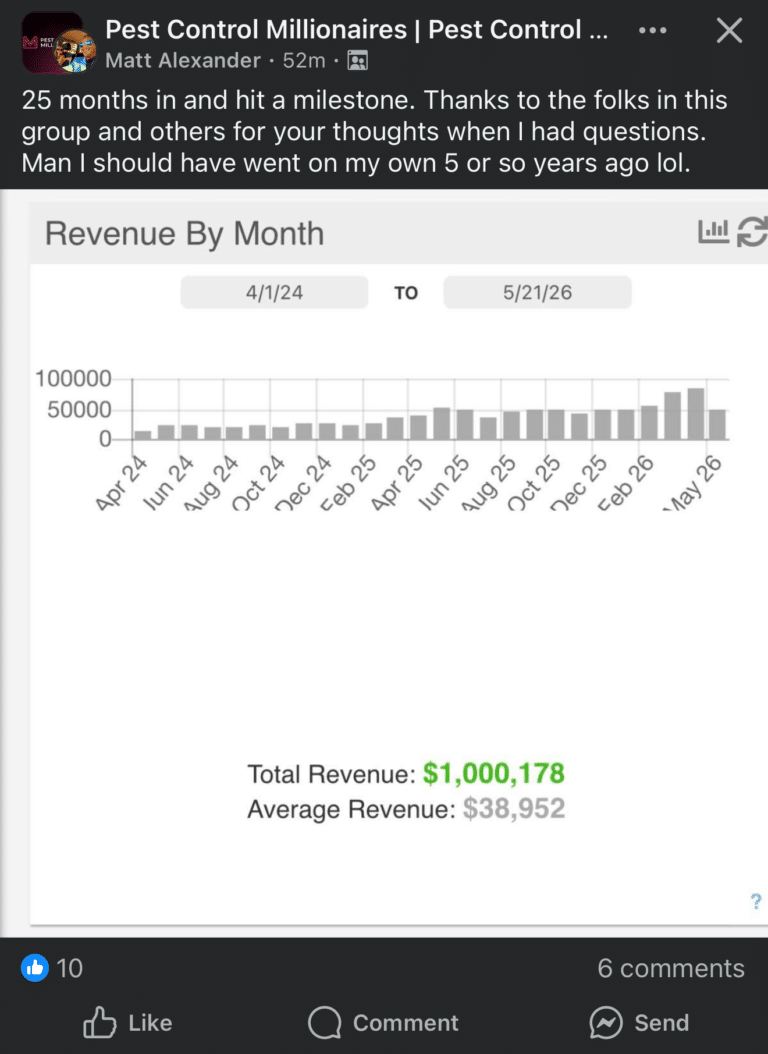
Task: Click the refresh chart icon
Action: click(x=752, y=233)
